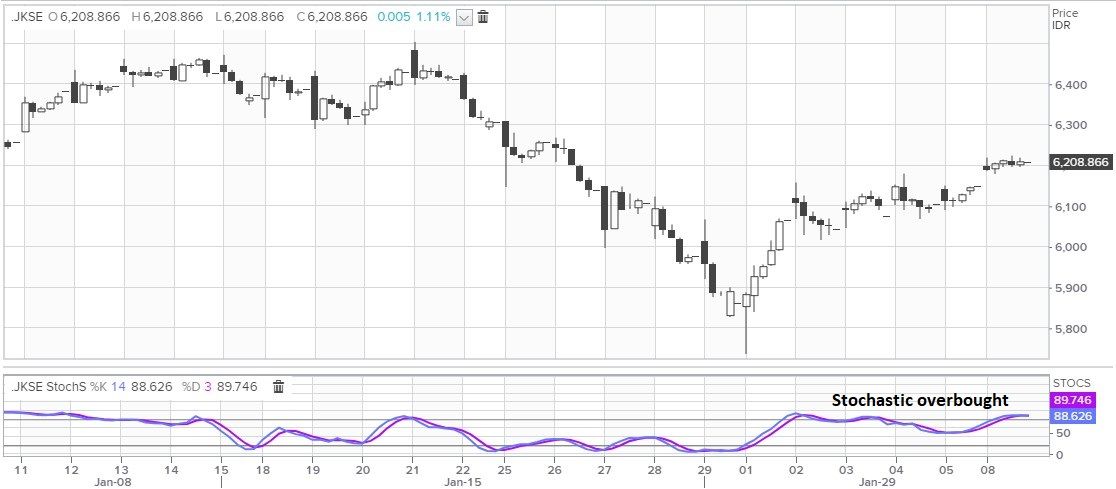
Task: Click the %K 14 parameter label
Action: click(107, 387)
